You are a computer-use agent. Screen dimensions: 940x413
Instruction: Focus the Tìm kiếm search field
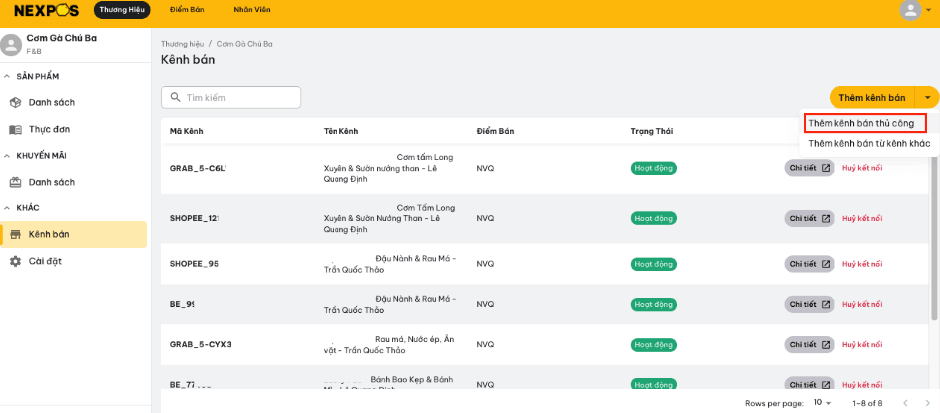coord(231,97)
